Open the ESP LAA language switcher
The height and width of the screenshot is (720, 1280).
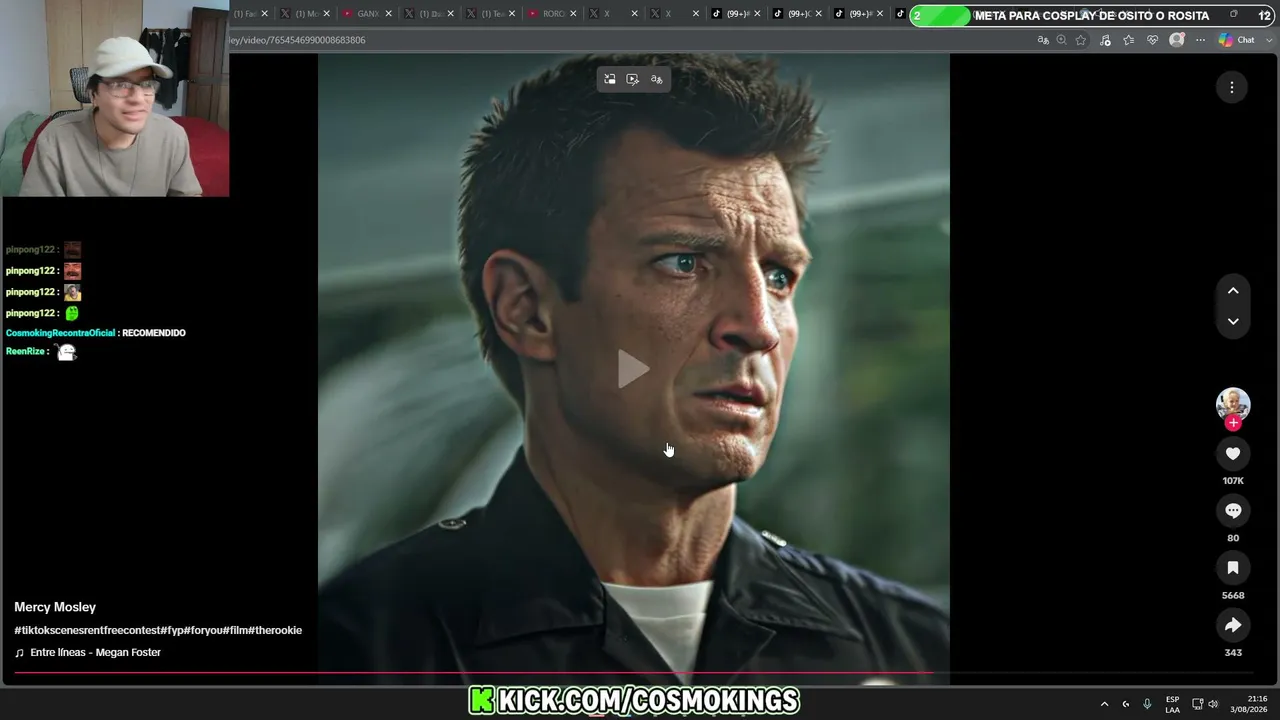1172,704
